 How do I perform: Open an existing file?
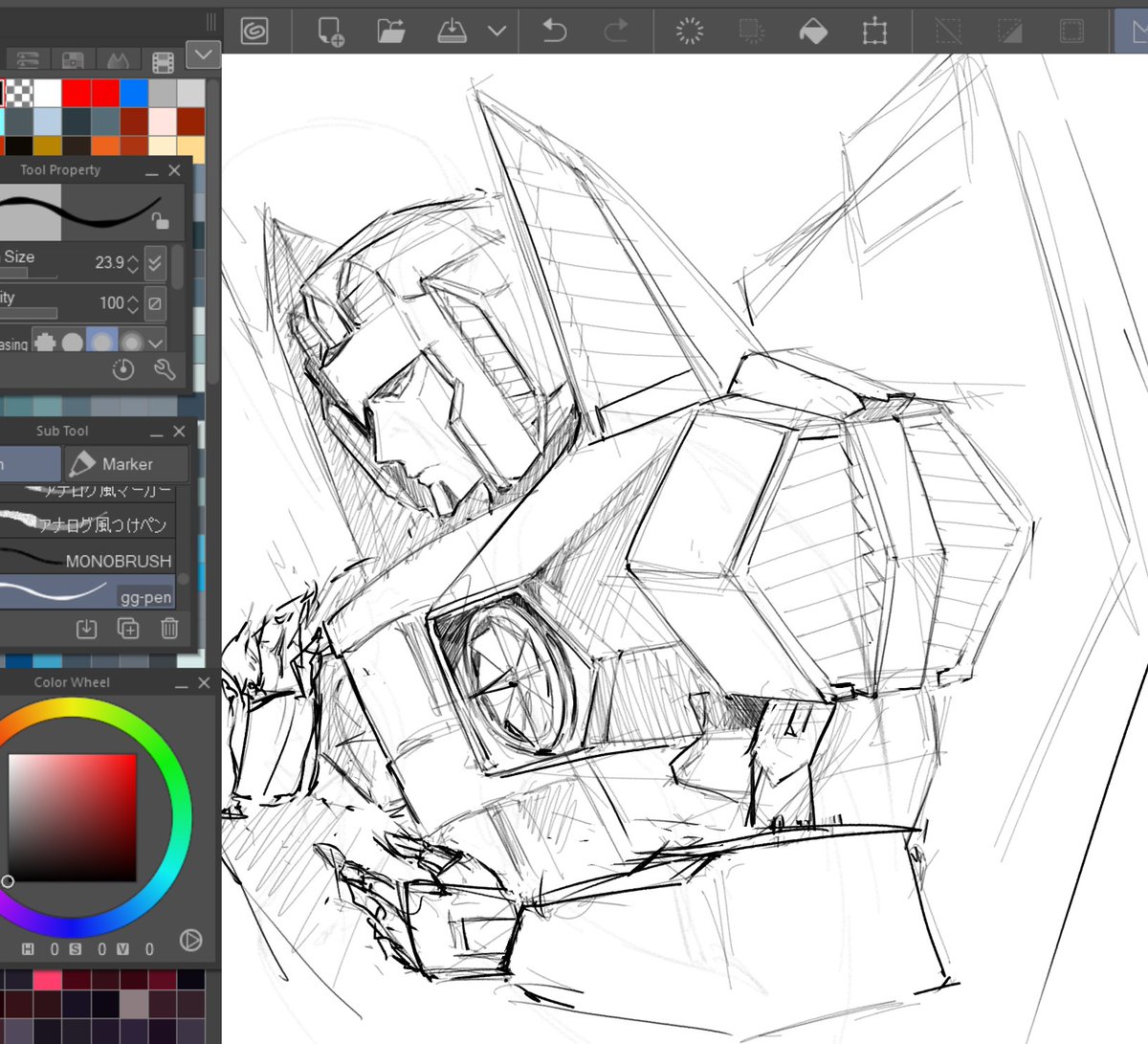pos(390,32)
